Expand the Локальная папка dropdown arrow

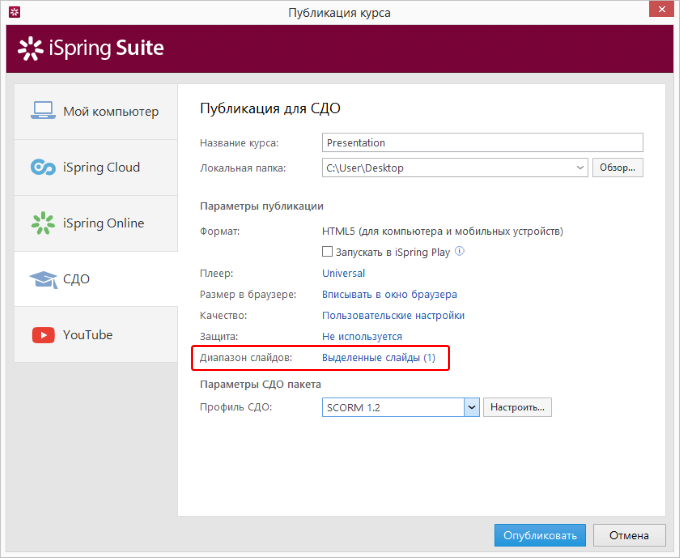580,168
